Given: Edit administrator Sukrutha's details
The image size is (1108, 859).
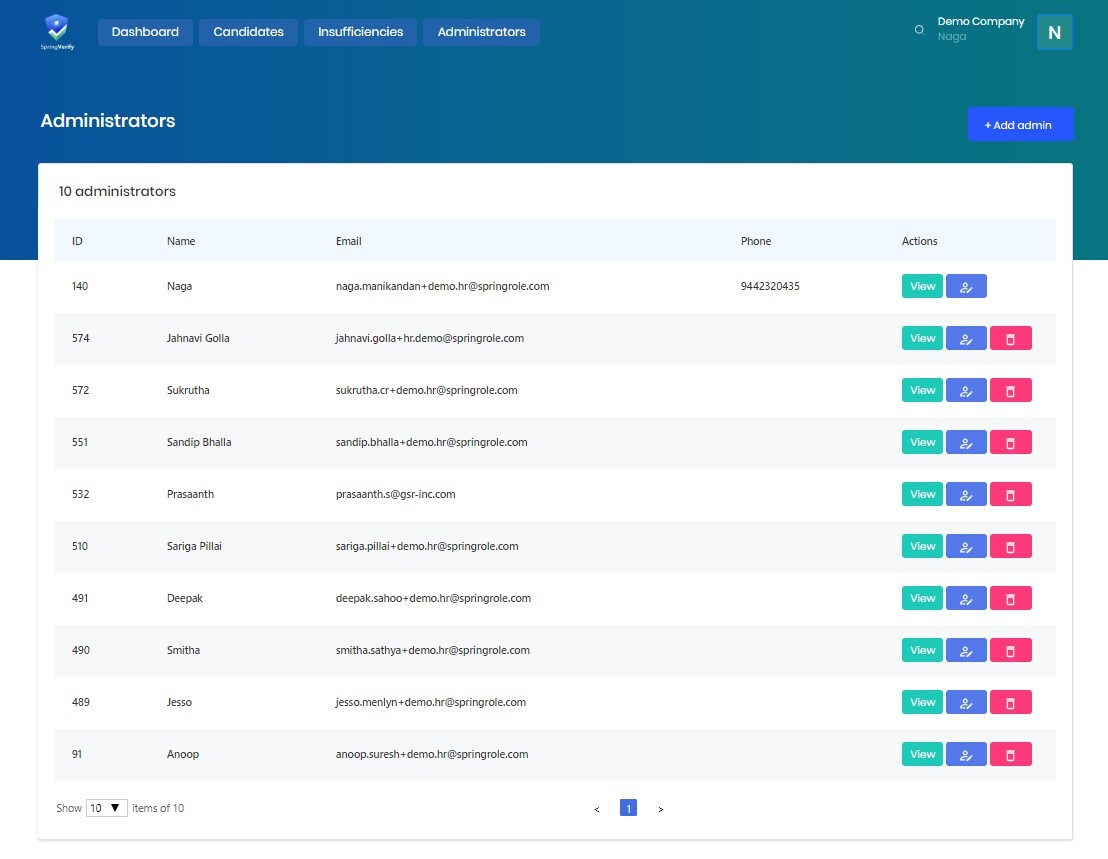Looking at the screenshot, I should pyautogui.click(x=966, y=391).
